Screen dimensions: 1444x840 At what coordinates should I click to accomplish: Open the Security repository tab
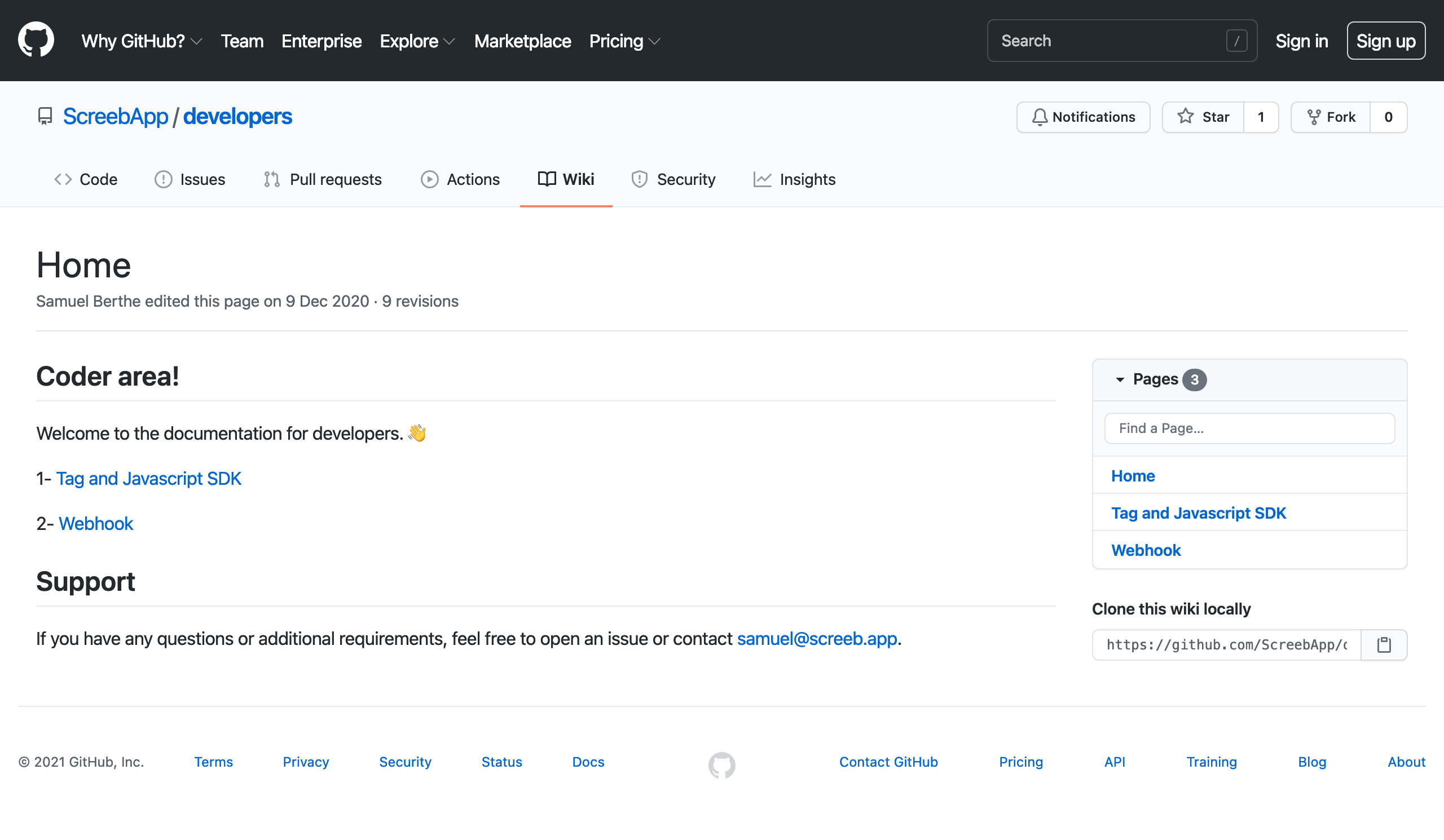pyautogui.click(x=673, y=179)
